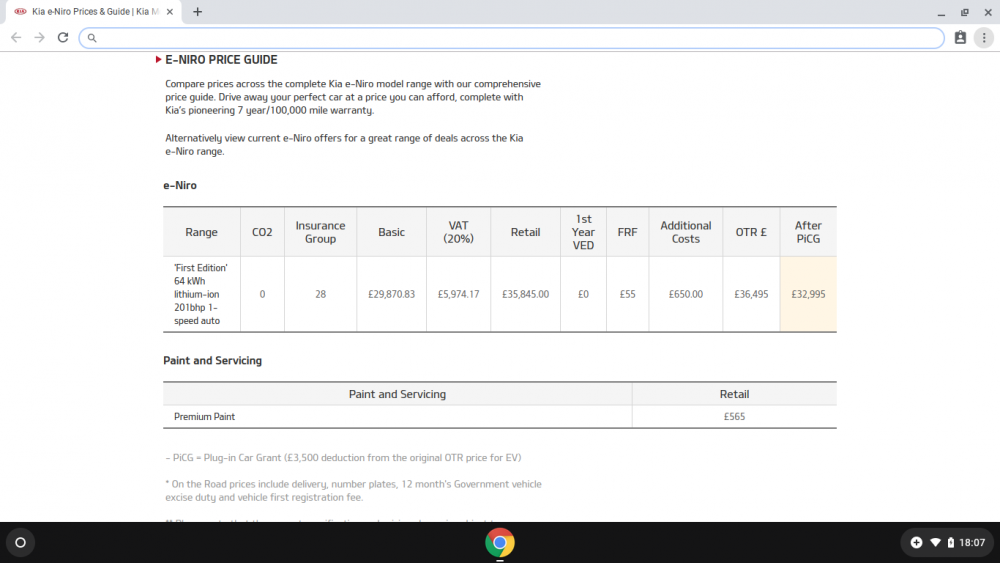Click the Paint and Servicing section title
This screenshot has height=563, width=1000.
coord(212,360)
